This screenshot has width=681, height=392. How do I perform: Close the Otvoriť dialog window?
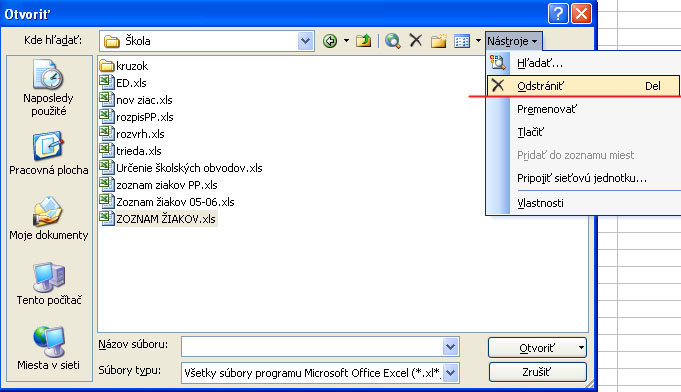tap(581, 13)
